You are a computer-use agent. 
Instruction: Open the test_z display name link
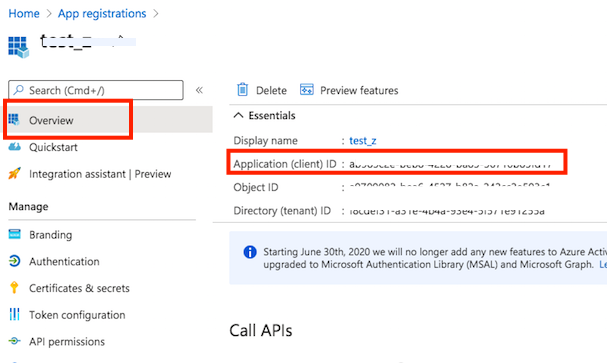pyautogui.click(x=363, y=140)
